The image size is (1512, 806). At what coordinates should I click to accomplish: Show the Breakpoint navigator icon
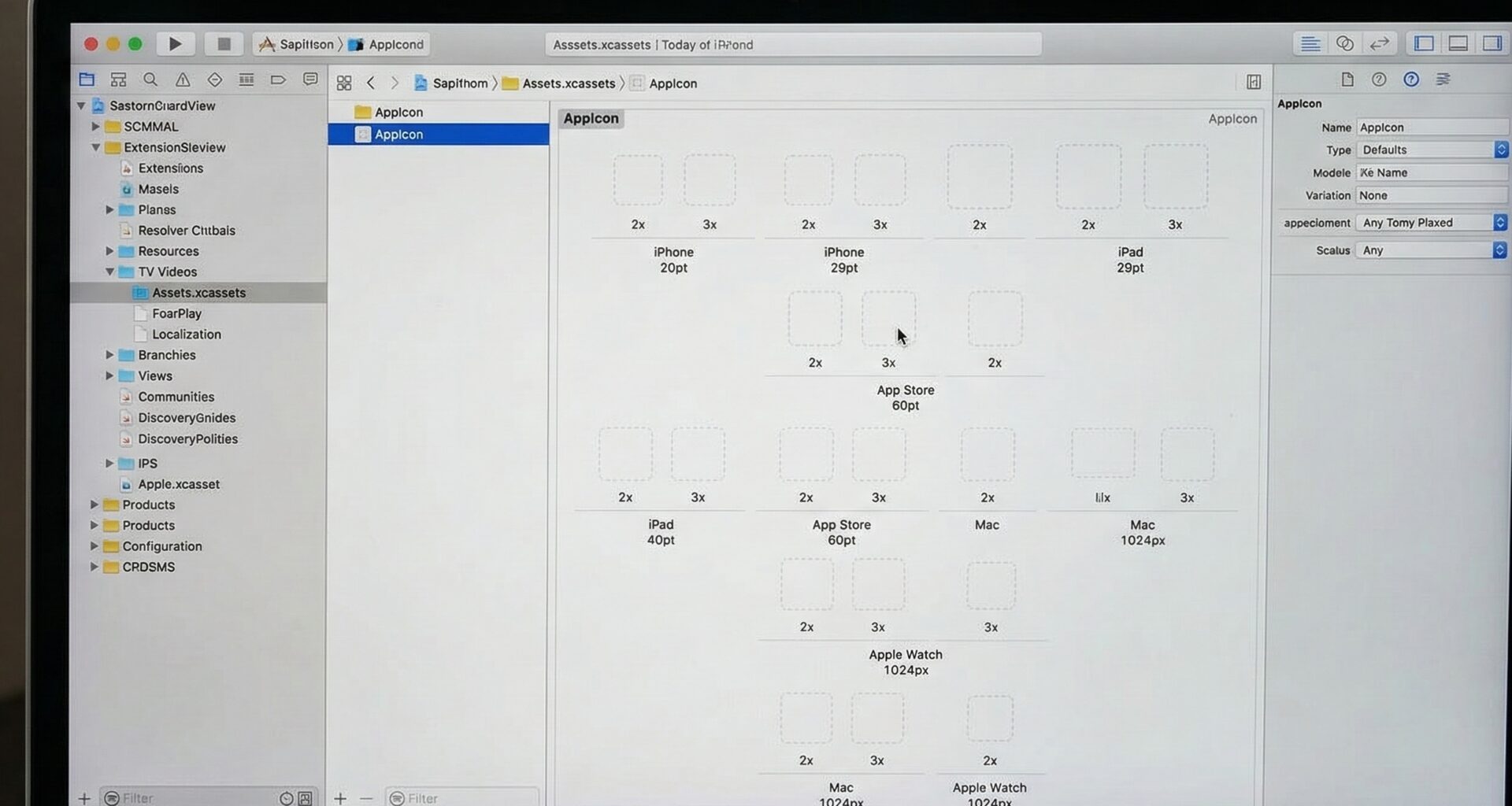pos(278,79)
